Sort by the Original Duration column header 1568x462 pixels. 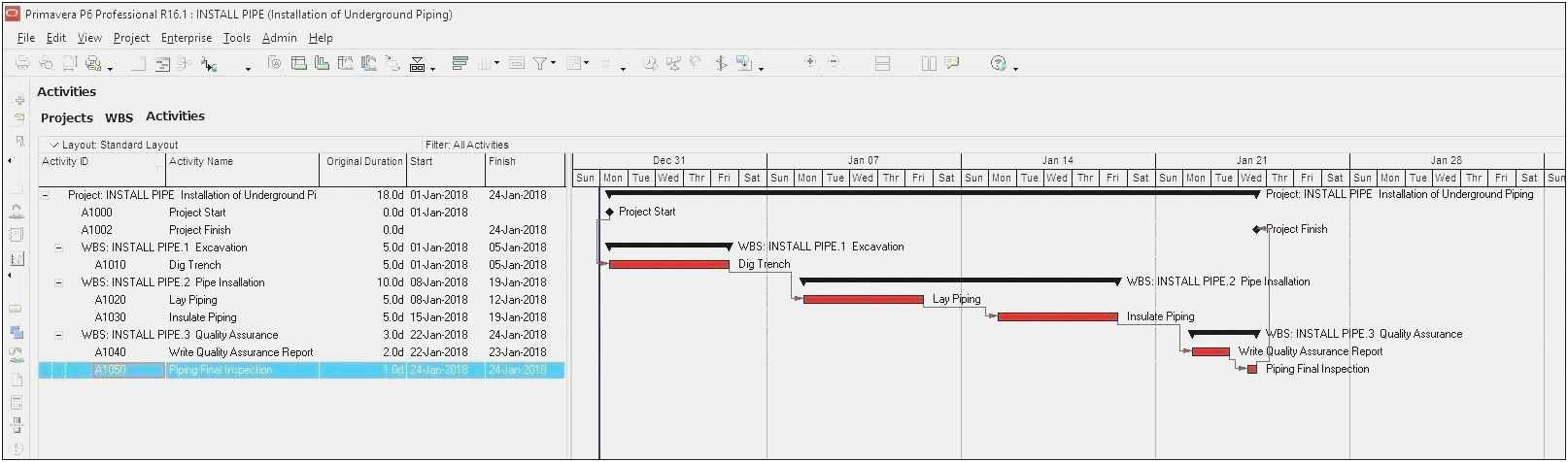pyautogui.click(x=363, y=170)
